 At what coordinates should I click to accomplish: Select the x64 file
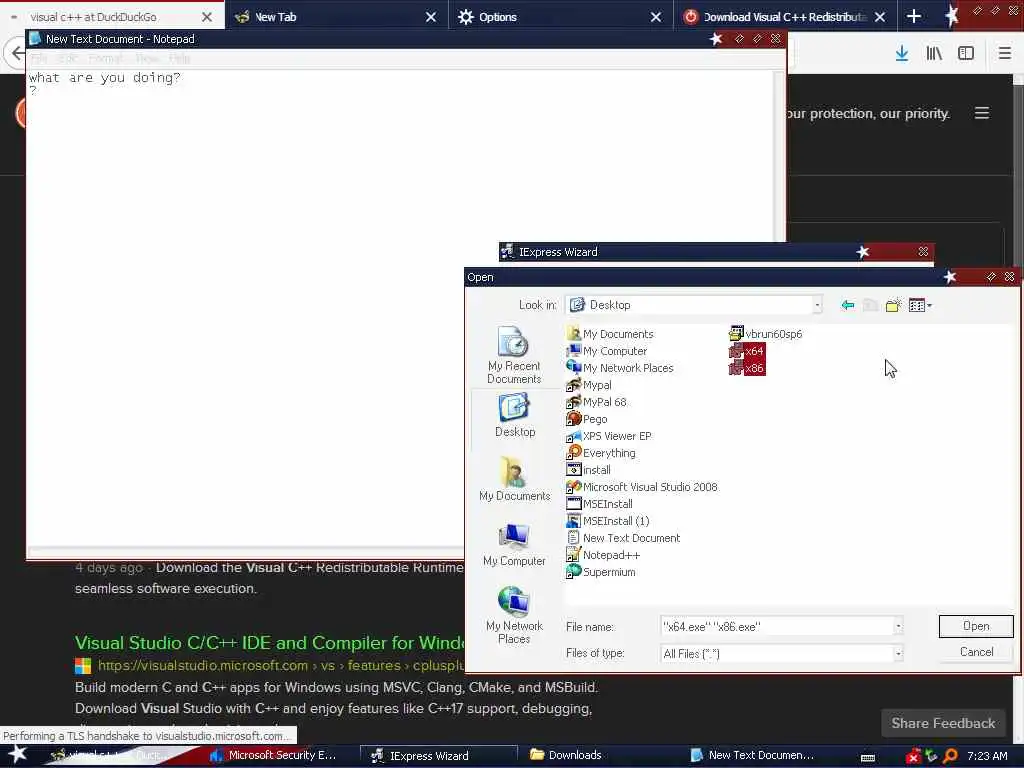[x=746, y=351]
